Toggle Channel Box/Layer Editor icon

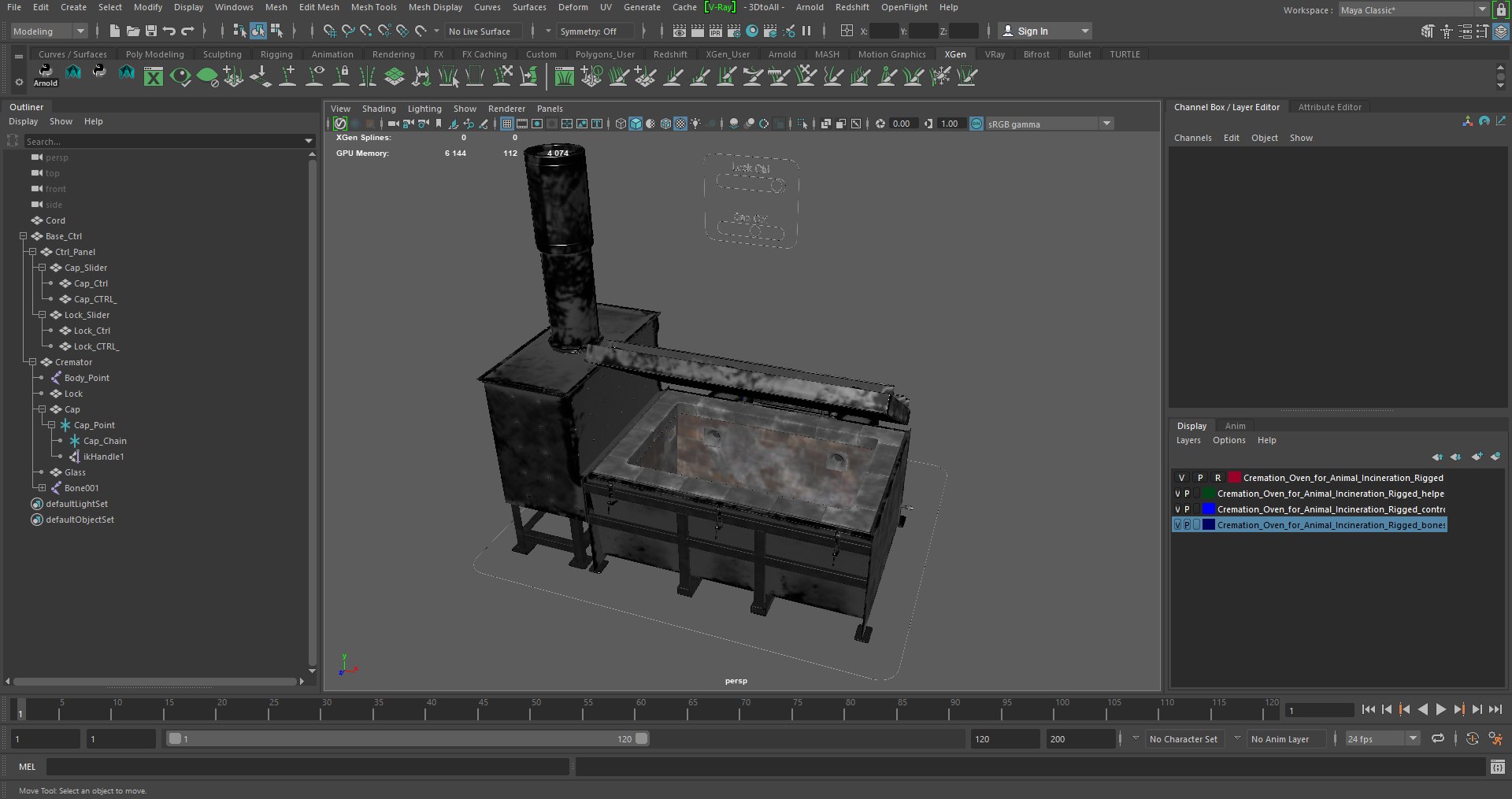tap(1502, 31)
